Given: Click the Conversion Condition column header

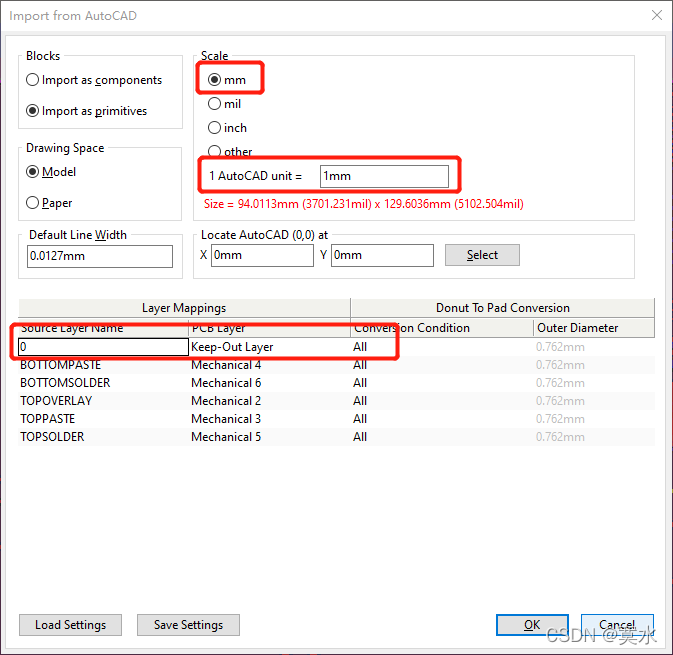Looking at the screenshot, I should point(442,328).
